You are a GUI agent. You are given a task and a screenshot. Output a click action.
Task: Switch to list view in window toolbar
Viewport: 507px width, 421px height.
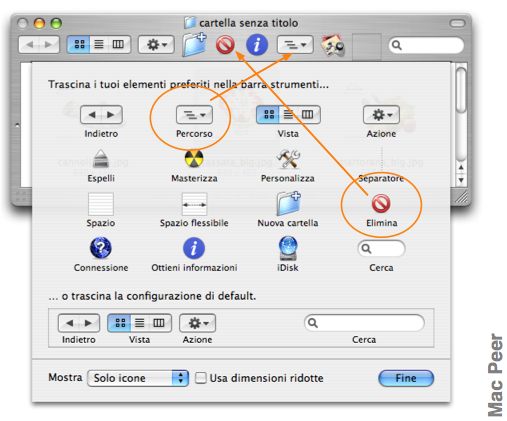click(99, 44)
